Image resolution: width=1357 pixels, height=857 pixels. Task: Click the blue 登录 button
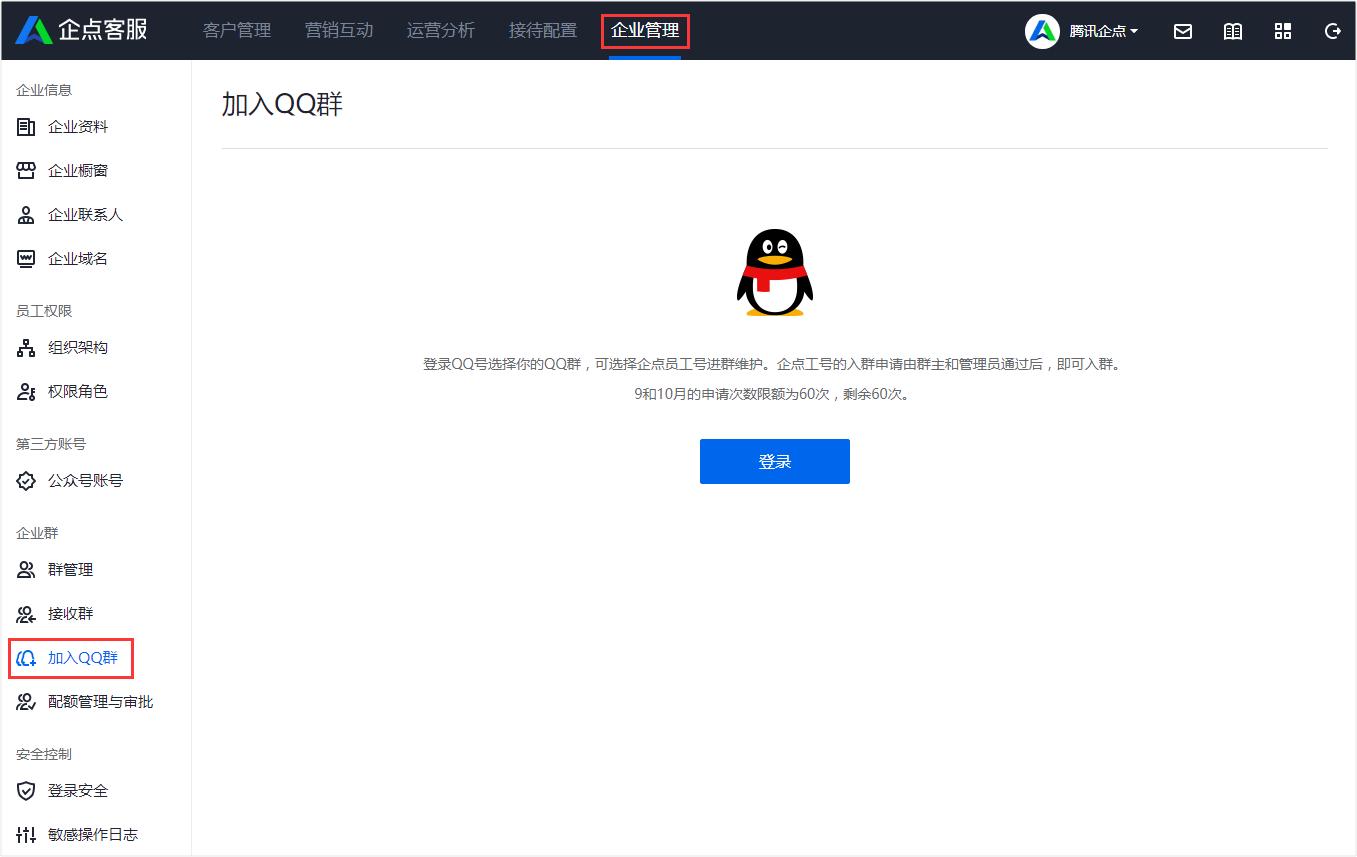[774, 461]
